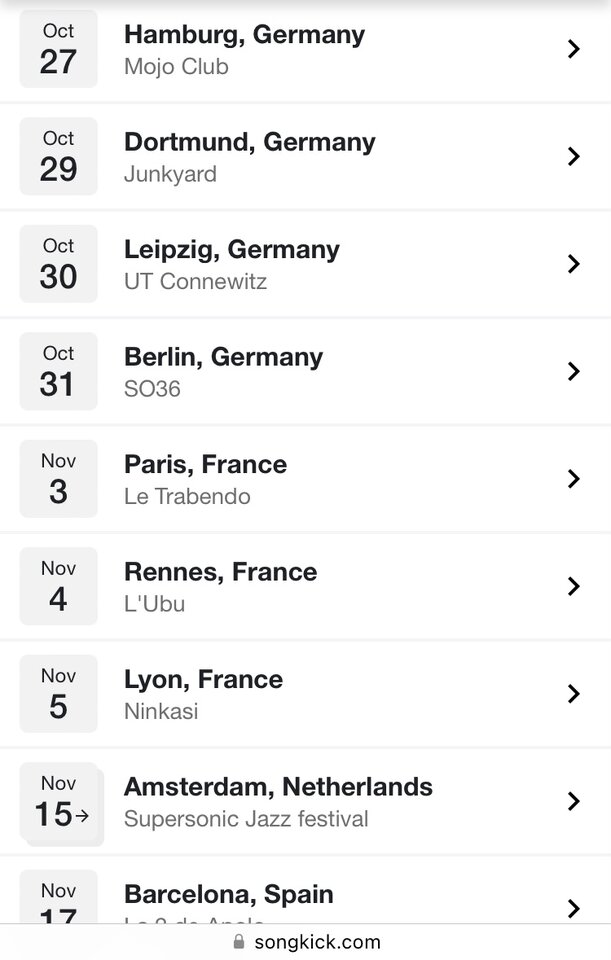The width and height of the screenshot is (611, 960).
Task: Click the Nov 15 multi-day date badge
Action: pos(60,802)
